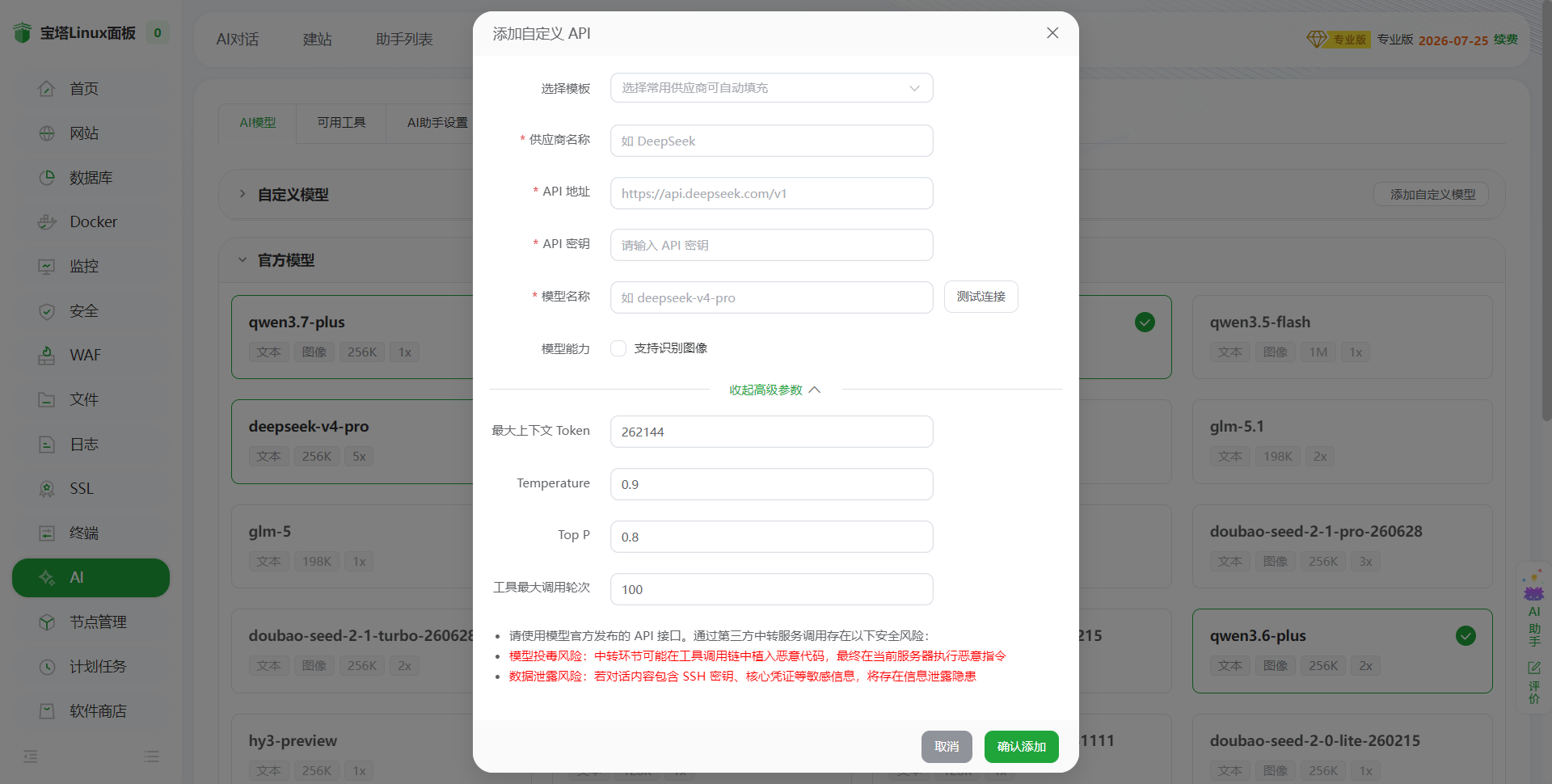The image size is (1552, 784).
Task: Click the sidebar collapse icon at bottom left
Action: pyautogui.click(x=31, y=757)
